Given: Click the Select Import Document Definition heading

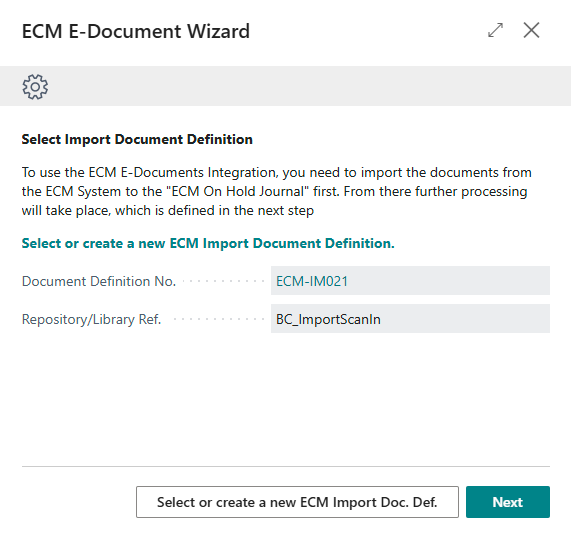Looking at the screenshot, I should click(x=137, y=139).
